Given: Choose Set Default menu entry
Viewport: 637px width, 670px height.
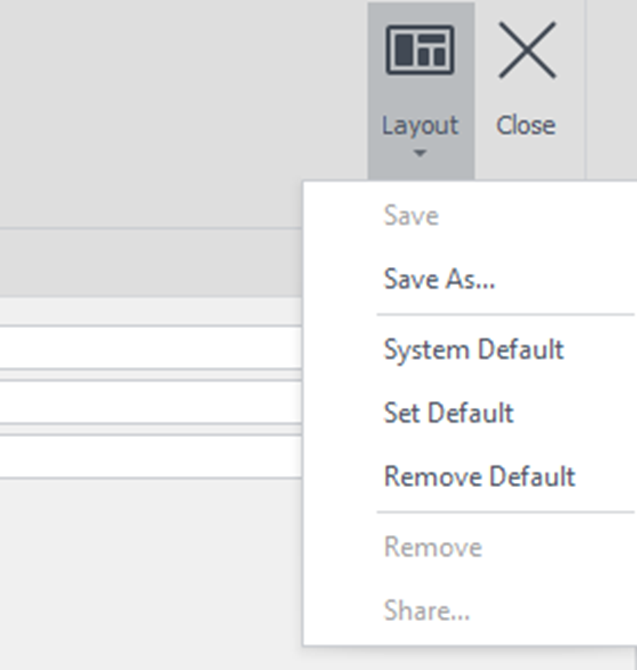Looking at the screenshot, I should point(448,413).
